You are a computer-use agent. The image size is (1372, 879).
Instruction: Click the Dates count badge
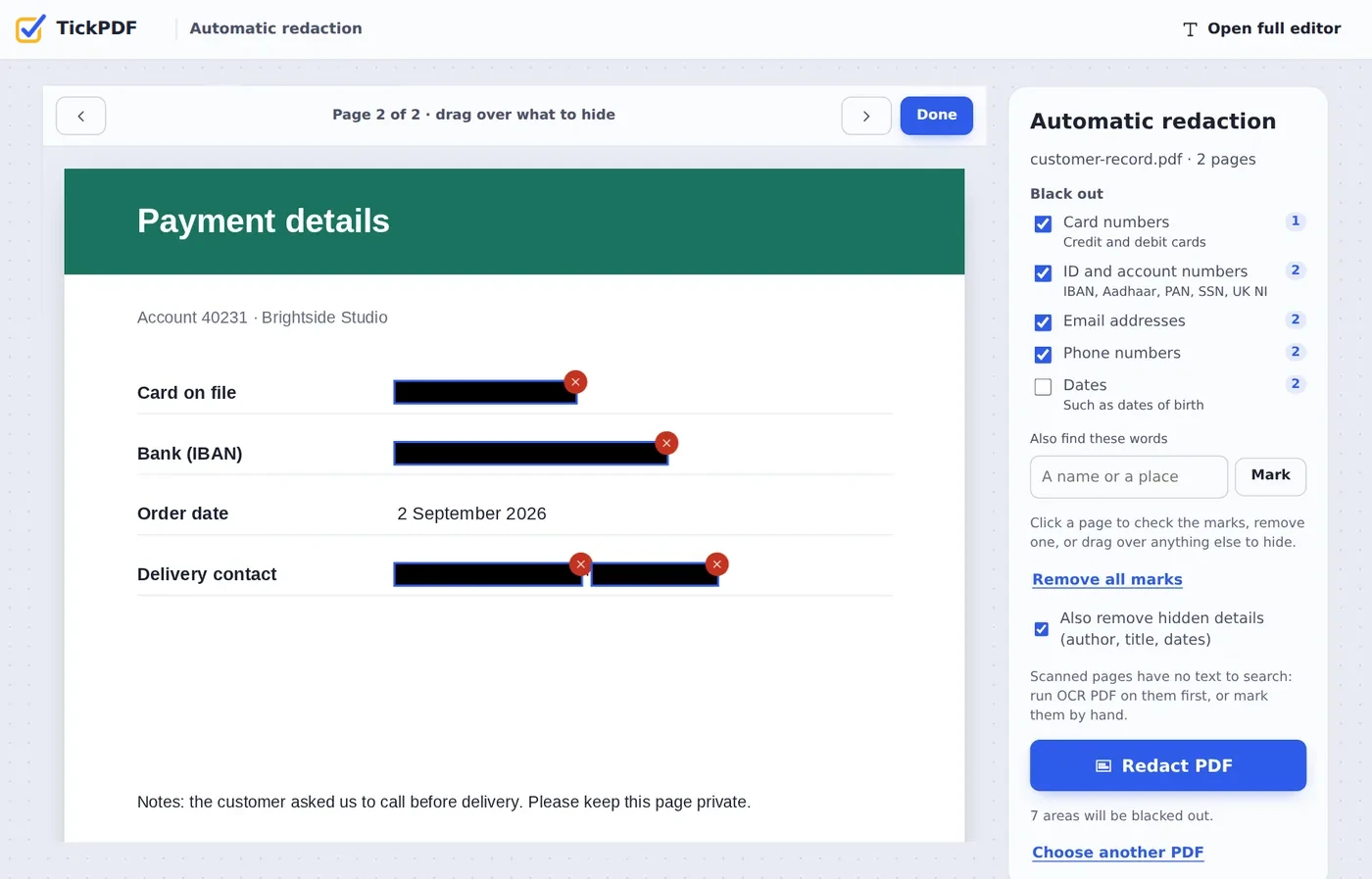[x=1296, y=384]
